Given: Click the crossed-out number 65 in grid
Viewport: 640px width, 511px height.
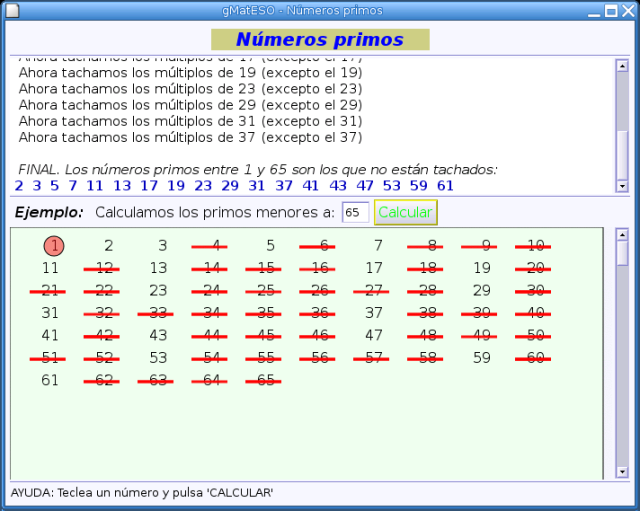Looking at the screenshot, I should 266,380.
